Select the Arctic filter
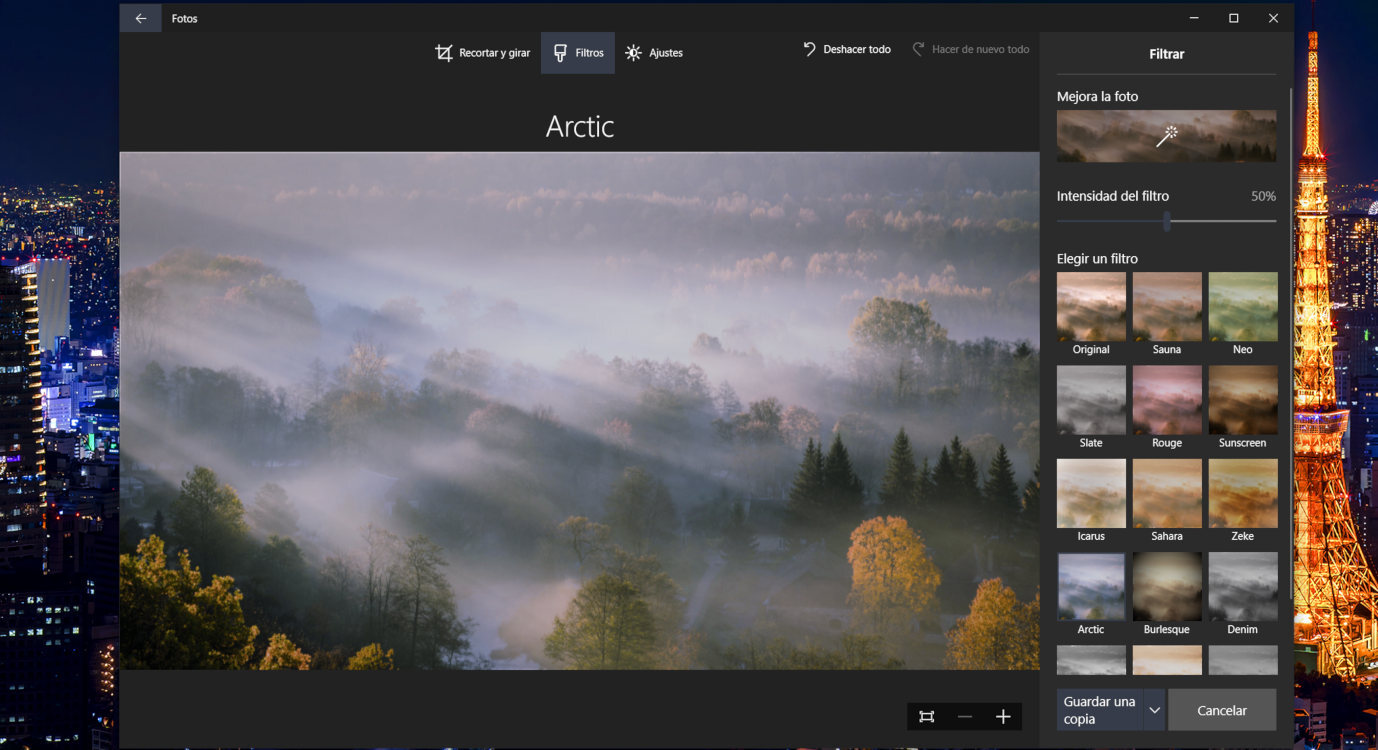The image size is (1378, 750). [x=1091, y=586]
